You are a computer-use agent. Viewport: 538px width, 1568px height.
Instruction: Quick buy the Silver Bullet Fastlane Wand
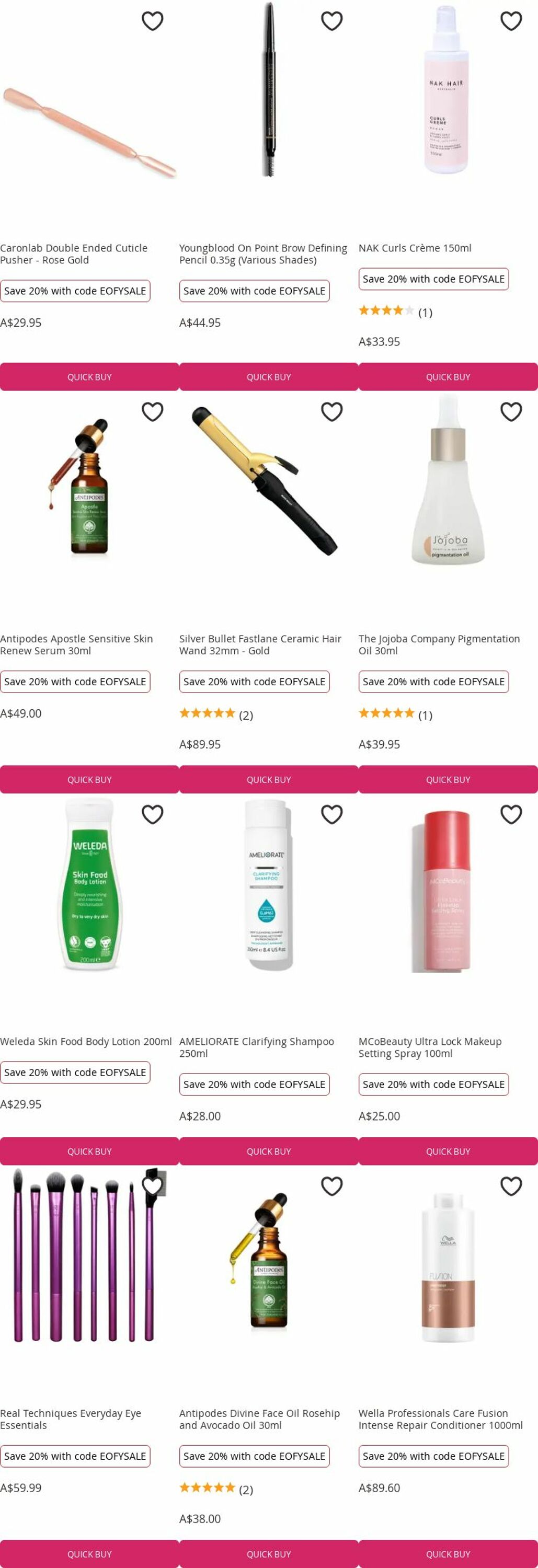pos(268,780)
